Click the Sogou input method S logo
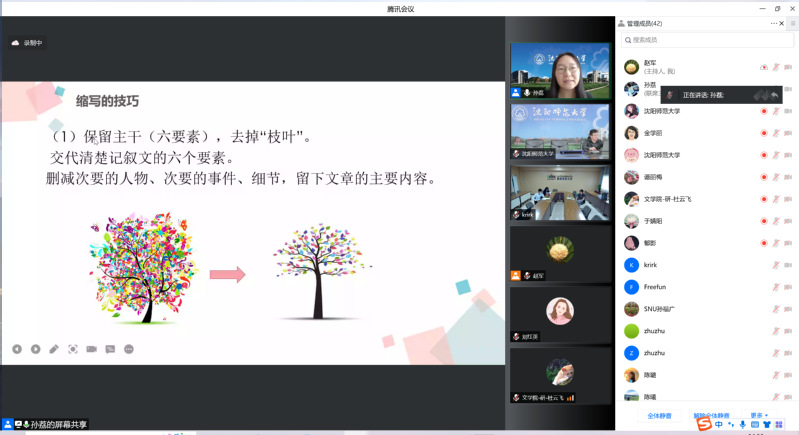 click(x=704, y=424)
